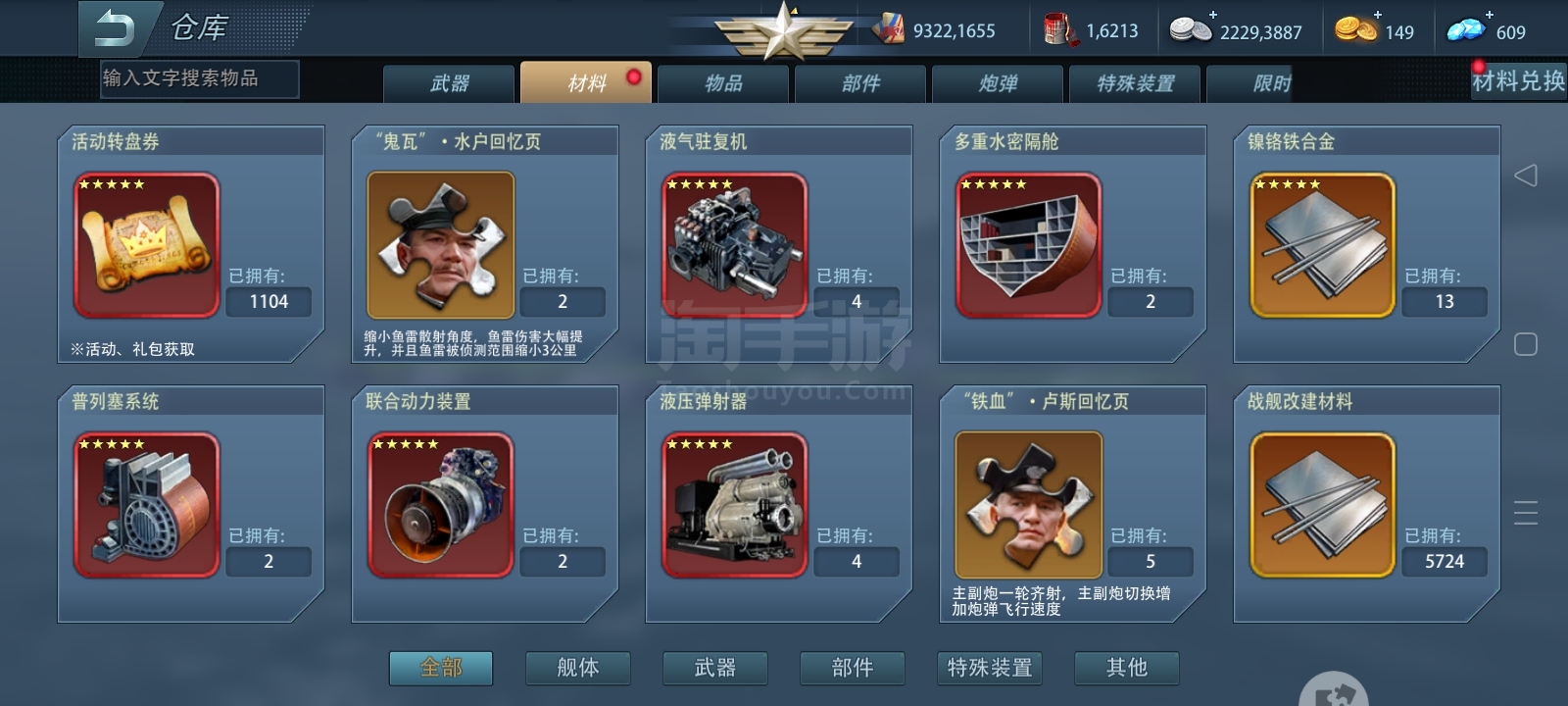Tap the back arrow beside 仓库
Image resolution: width=1568 pixels, height=706 pixels.
[115, 27]
